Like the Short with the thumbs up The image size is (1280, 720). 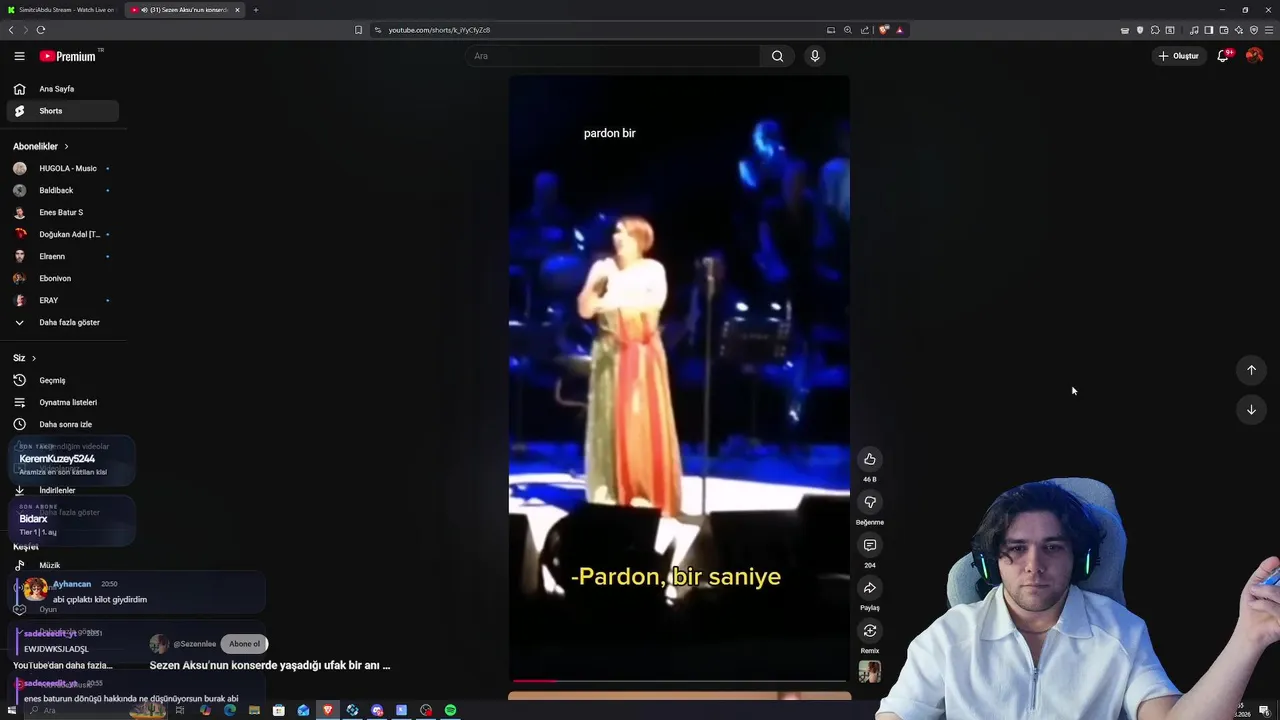pos(870,459)
